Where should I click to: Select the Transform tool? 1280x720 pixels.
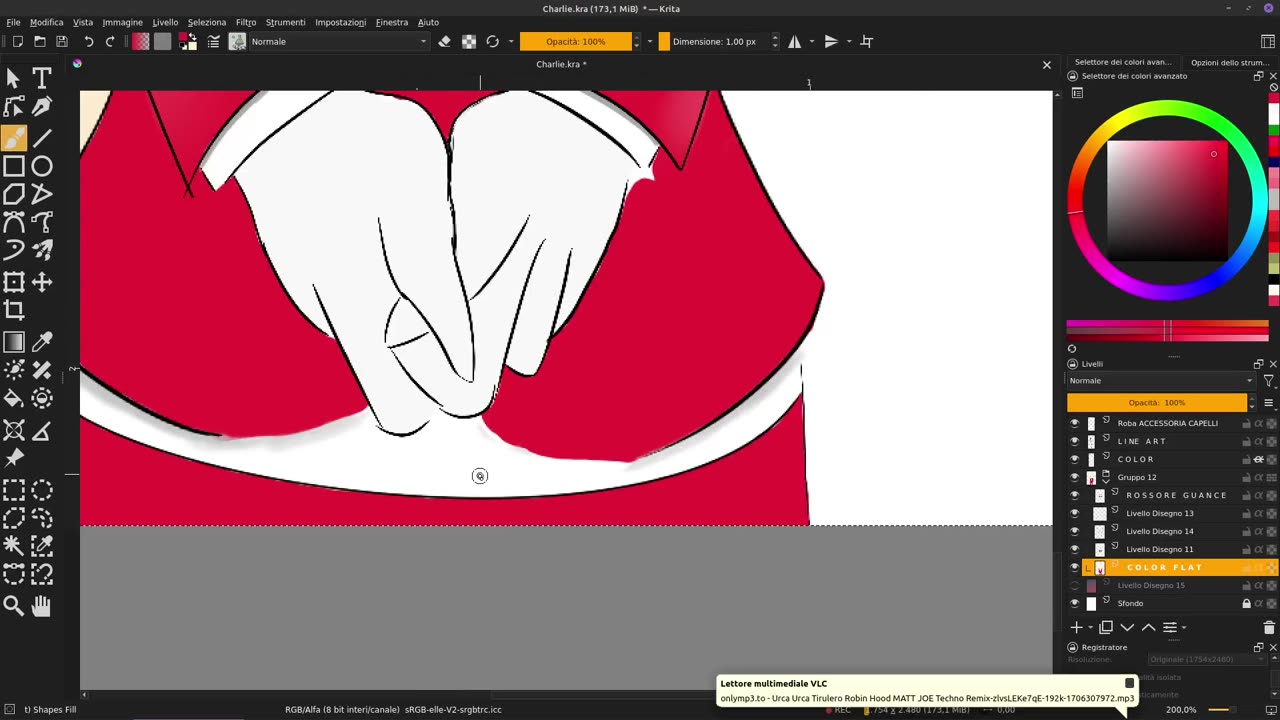[14, 283]
